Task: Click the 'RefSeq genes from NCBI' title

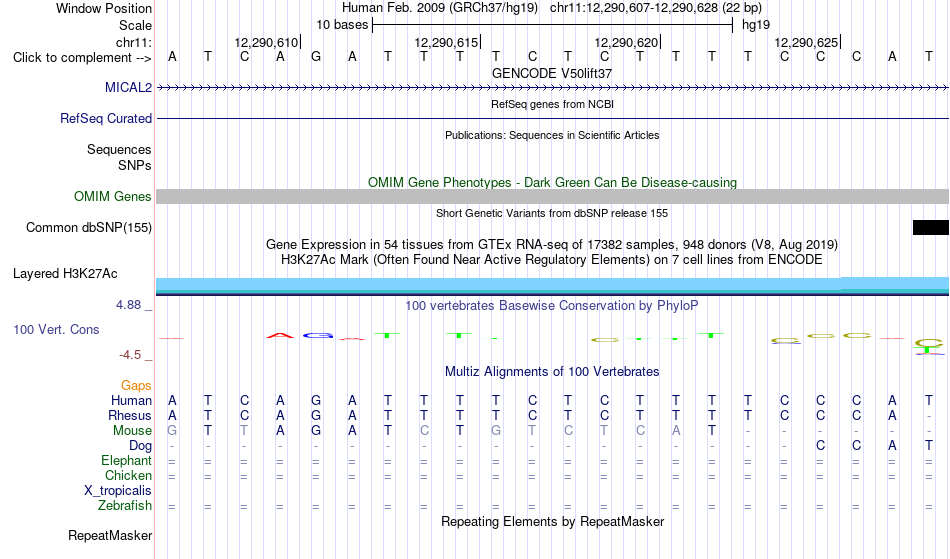Action: tap(552, 104)
